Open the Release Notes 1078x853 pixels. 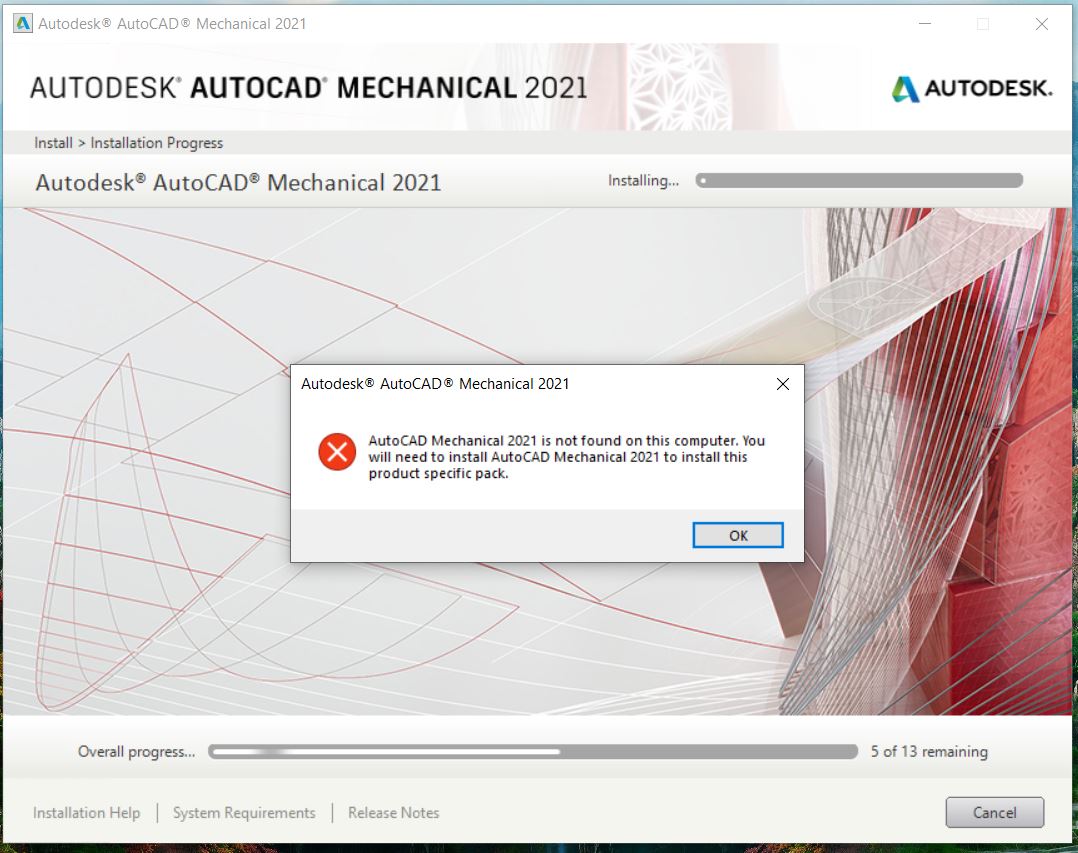[x=393, y=812]
